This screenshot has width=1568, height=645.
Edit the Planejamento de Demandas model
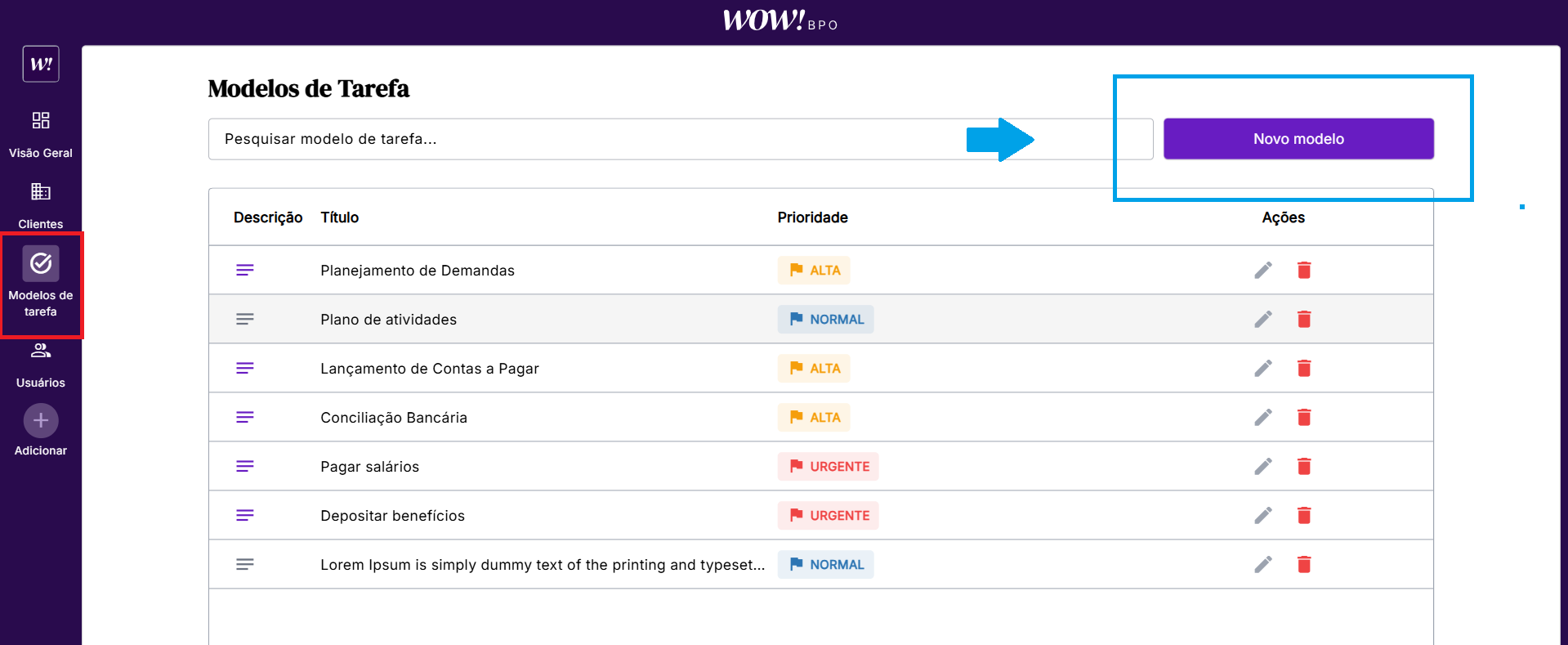tap(1262, 271)
